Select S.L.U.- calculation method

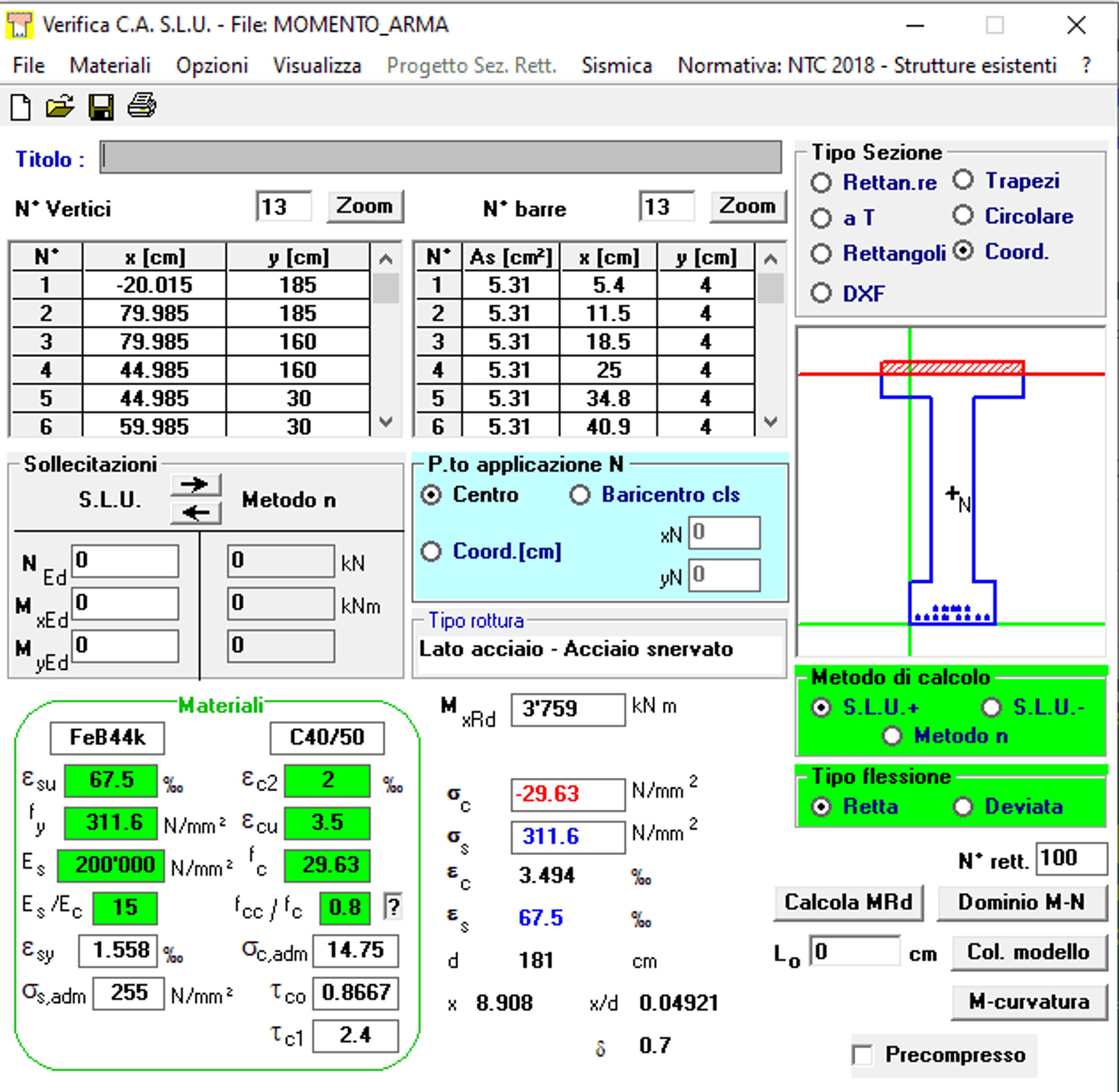click(x=992, y=708)
